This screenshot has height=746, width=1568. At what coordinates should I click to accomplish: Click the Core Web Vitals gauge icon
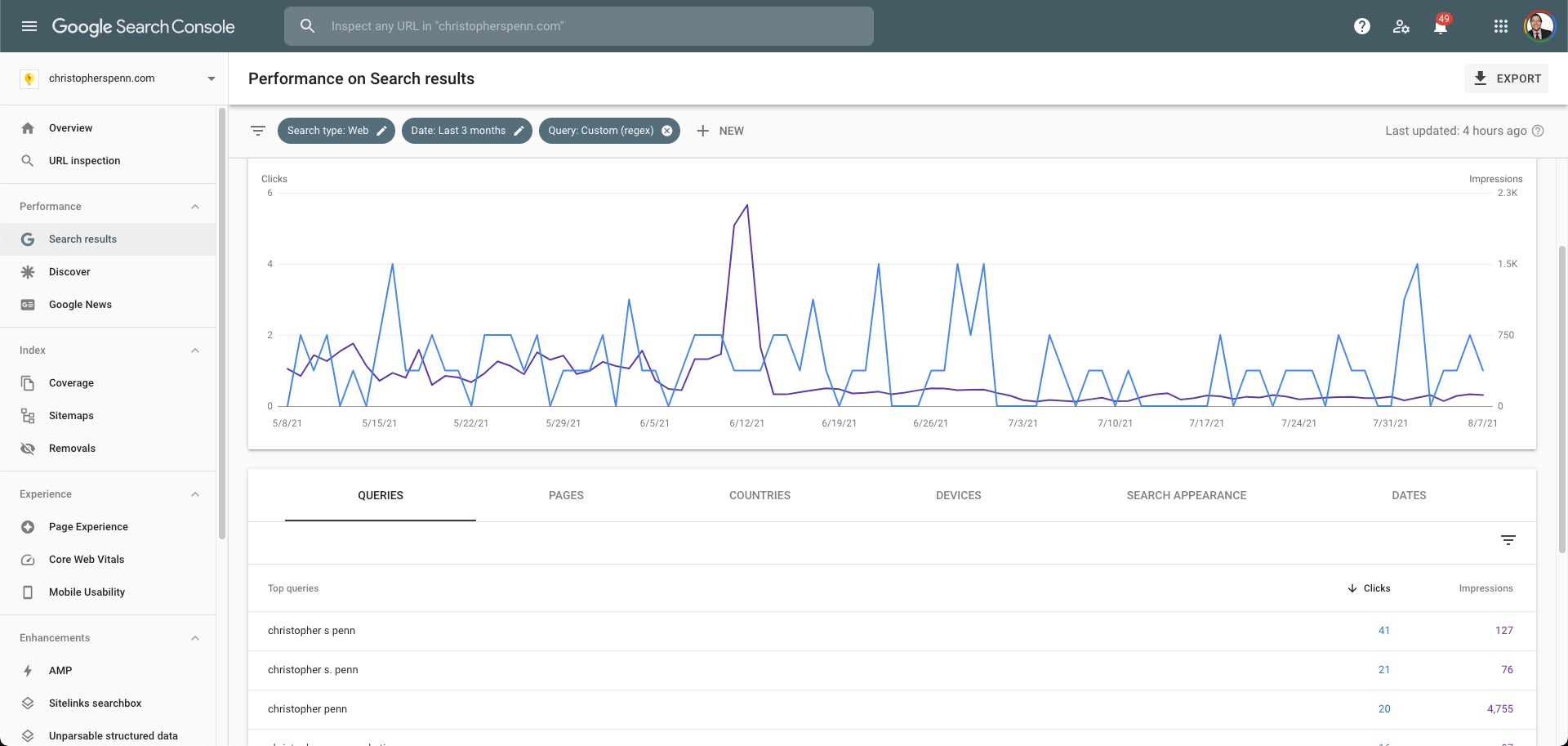(28, 560)
